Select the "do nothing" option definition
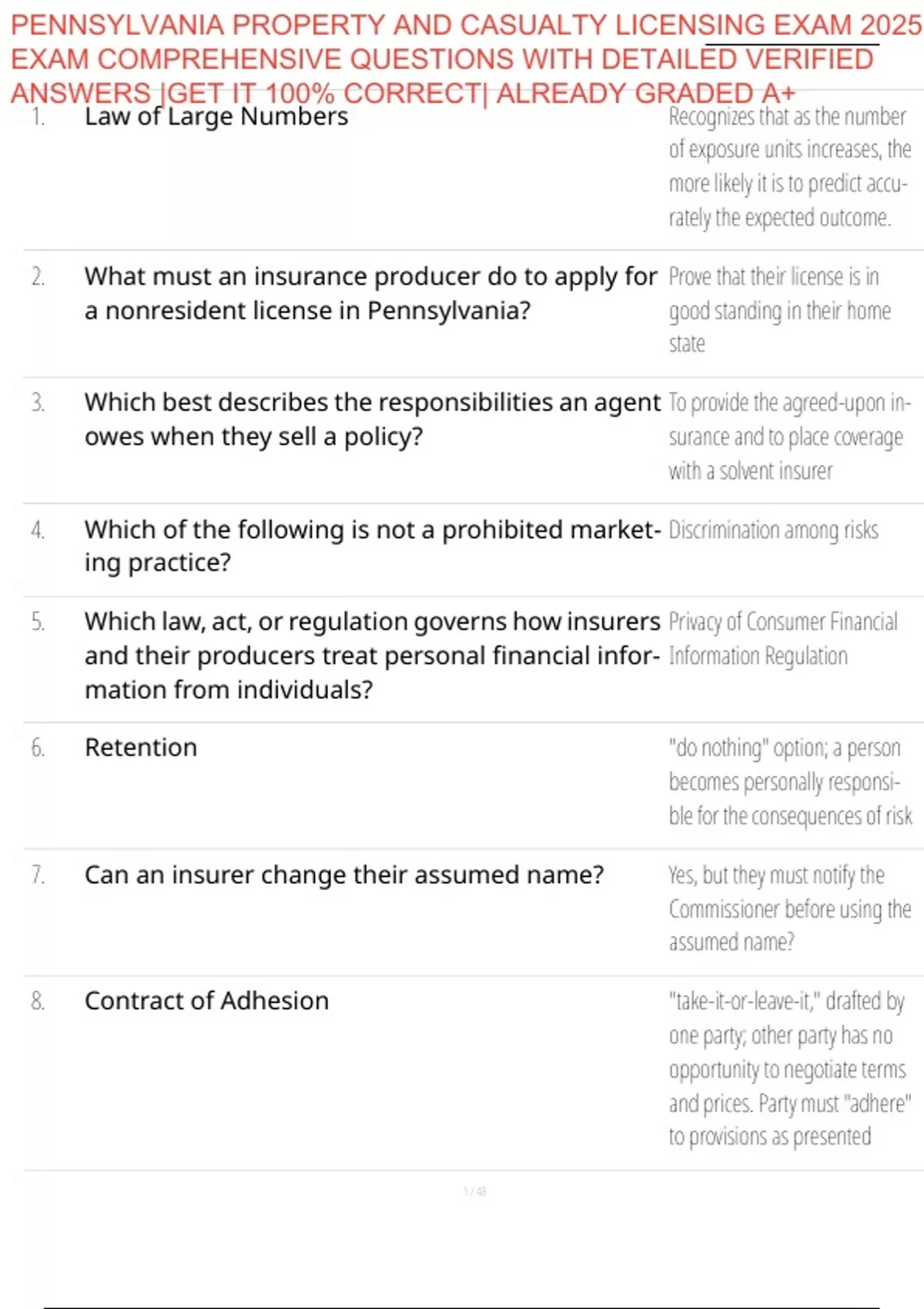This screenshot has height=1309, width=924. pos(788,782)
